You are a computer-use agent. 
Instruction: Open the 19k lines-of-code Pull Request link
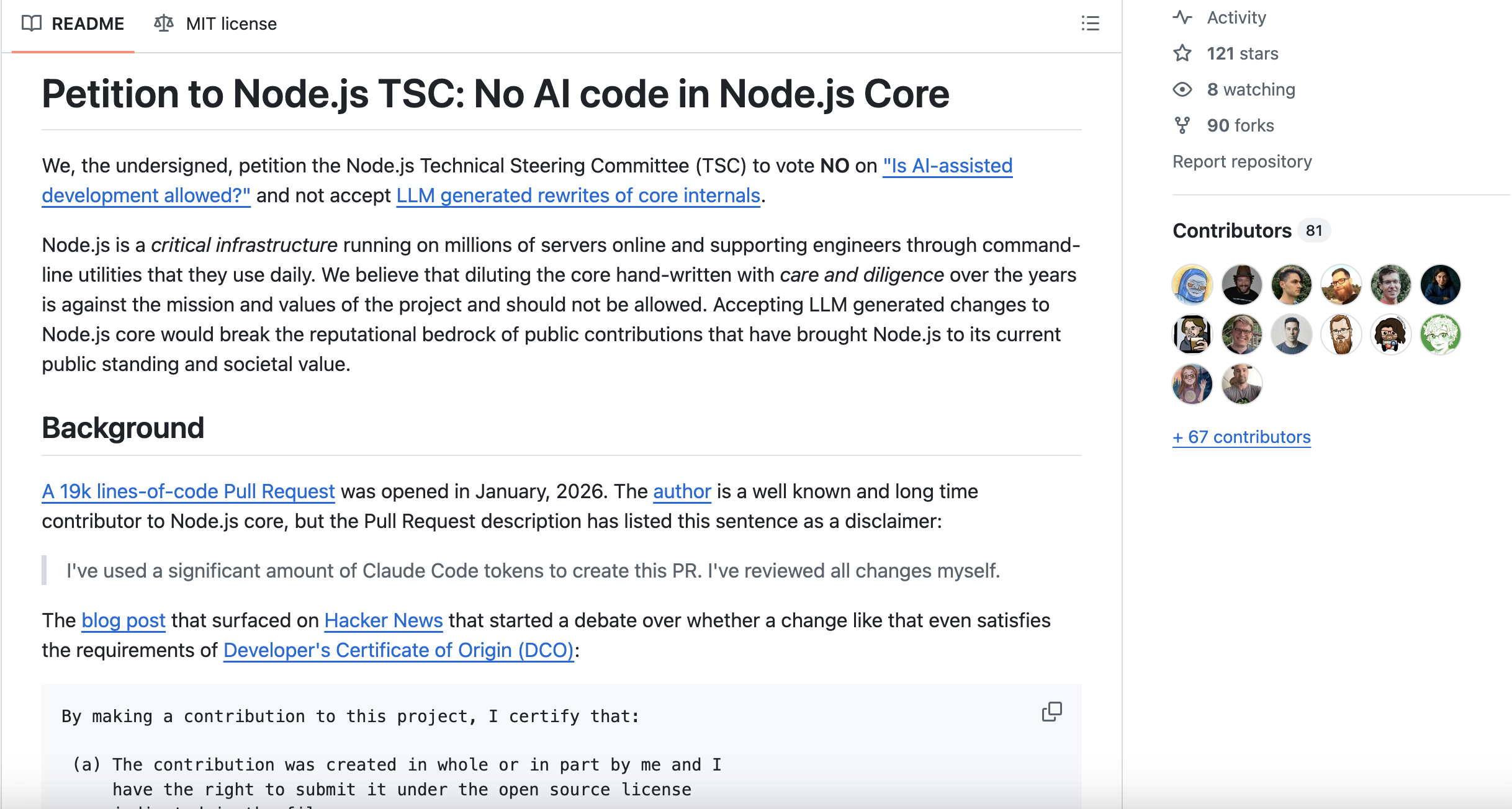tap(188, 491)
